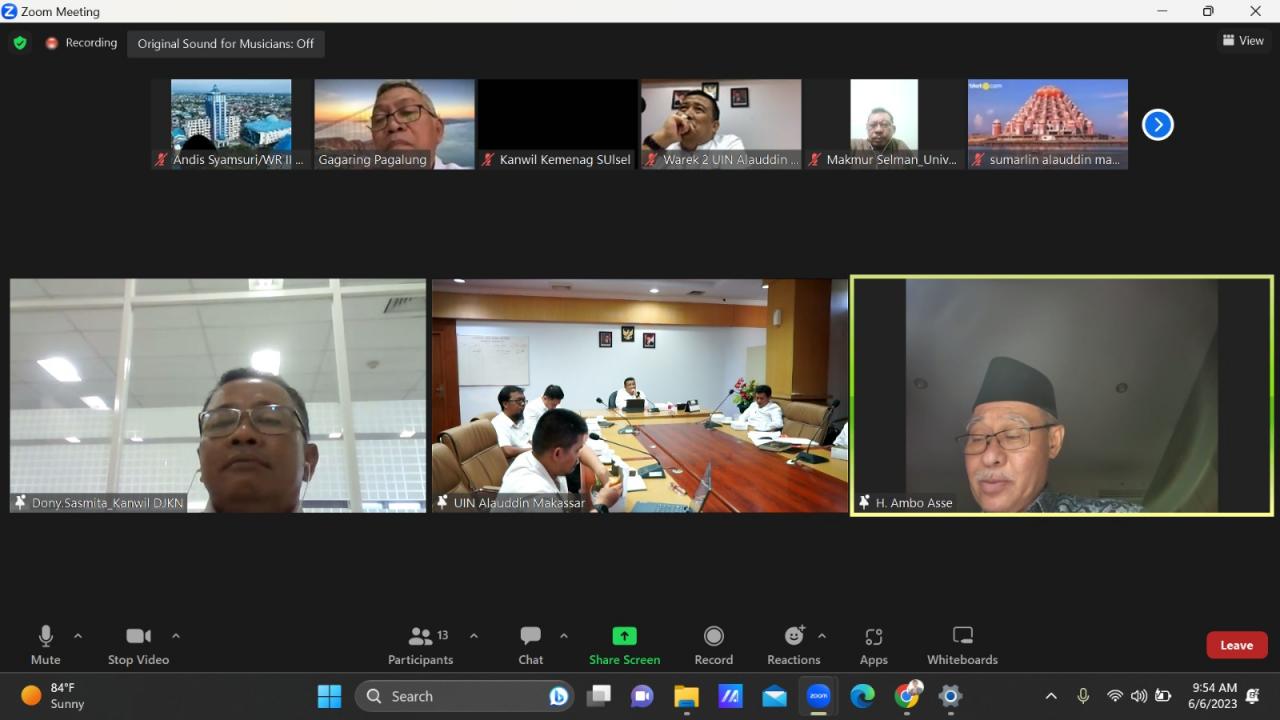Open the Windows Start menu
This screenshot has height=720, width=1280.
coord(329,696)
